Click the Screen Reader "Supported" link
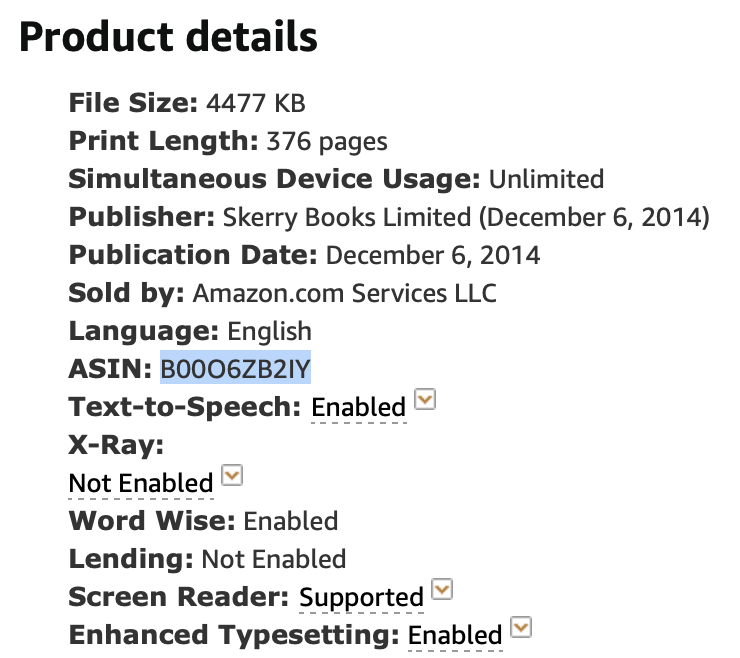Image resolution: width=740 pixels, height=658 pixels. coord(361,598)
